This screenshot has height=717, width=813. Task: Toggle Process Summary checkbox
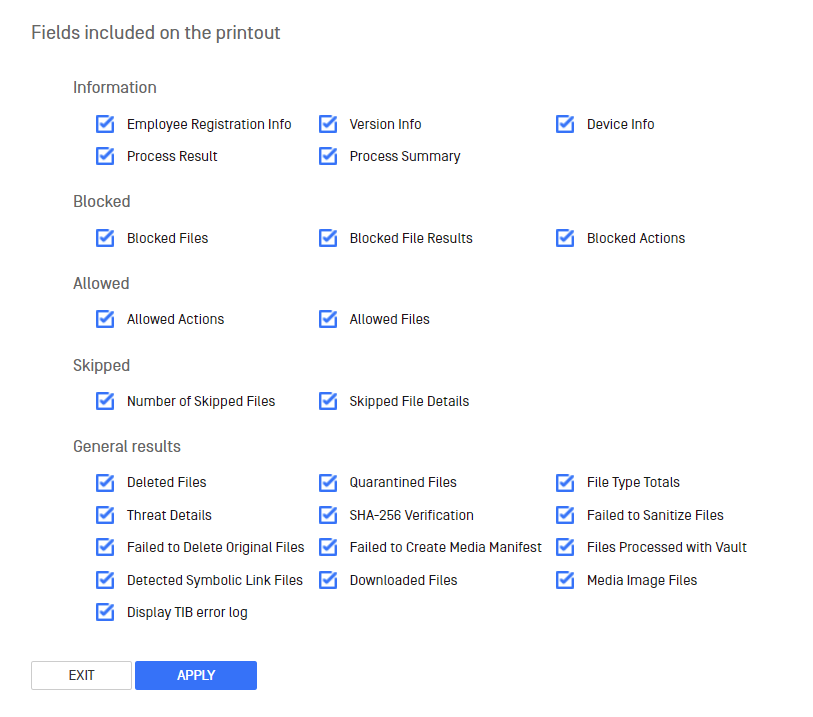click(328, 156)
